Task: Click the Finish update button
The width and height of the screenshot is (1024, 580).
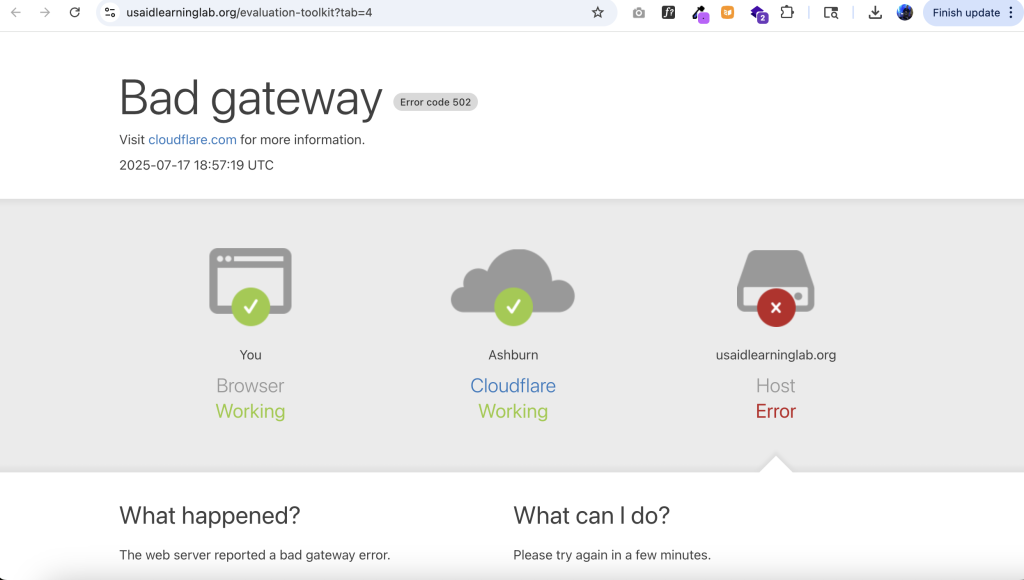Action: 966,12
